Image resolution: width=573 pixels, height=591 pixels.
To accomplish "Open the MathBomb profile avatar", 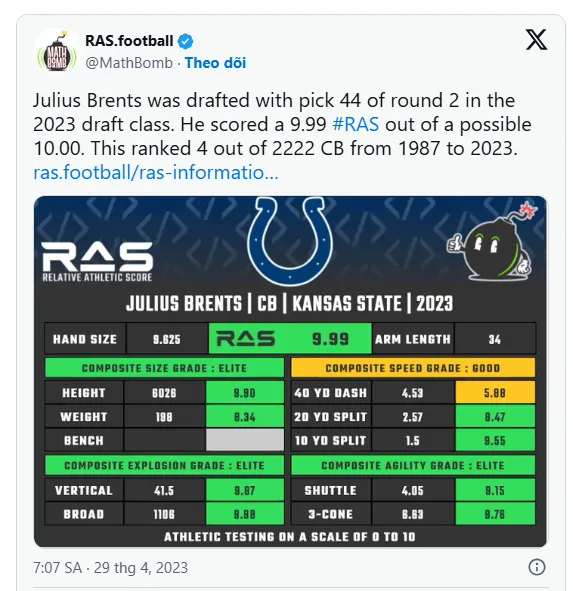I will tap(56, 52).
